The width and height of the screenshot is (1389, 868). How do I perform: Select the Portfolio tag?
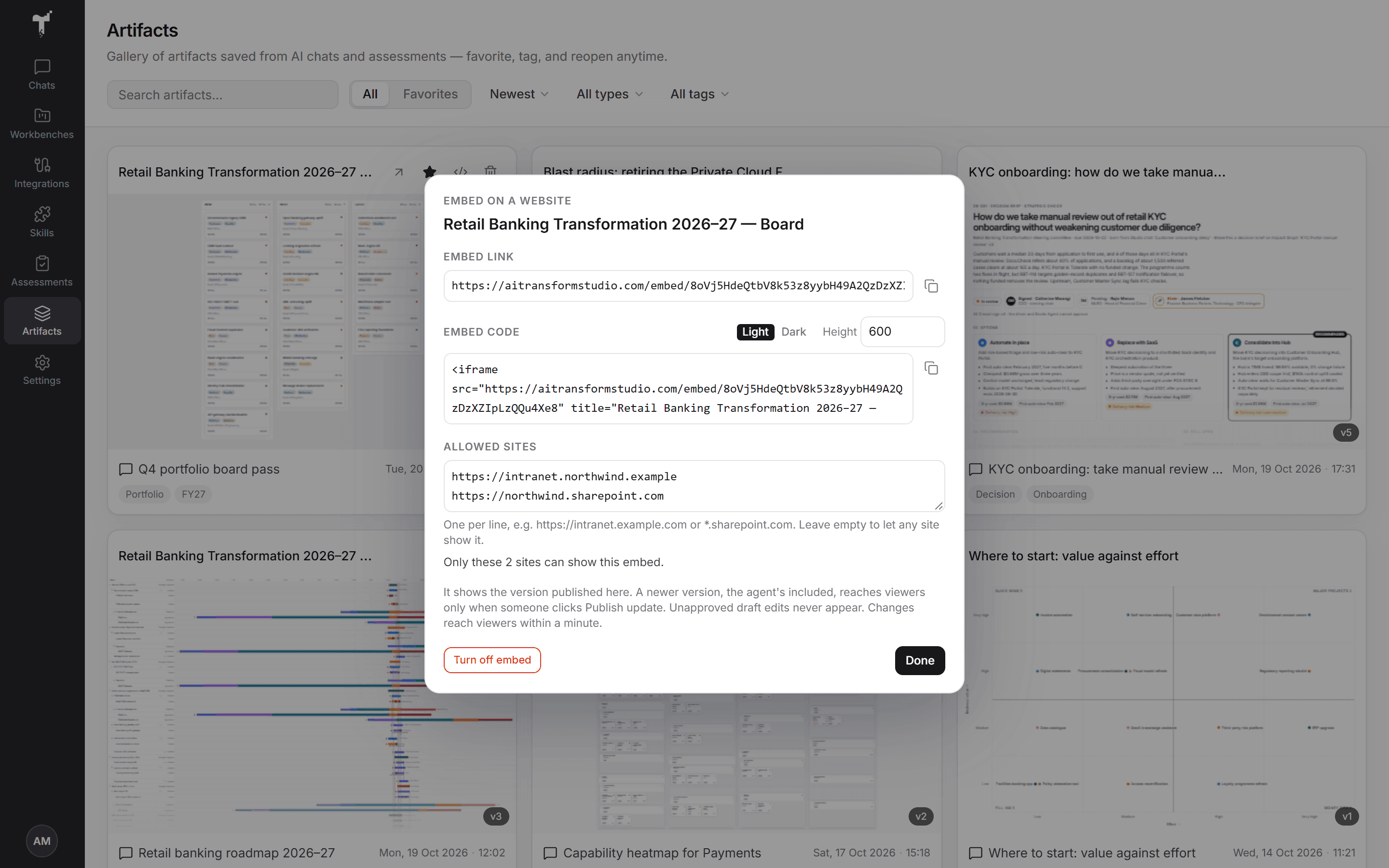[x=145, y=494]
